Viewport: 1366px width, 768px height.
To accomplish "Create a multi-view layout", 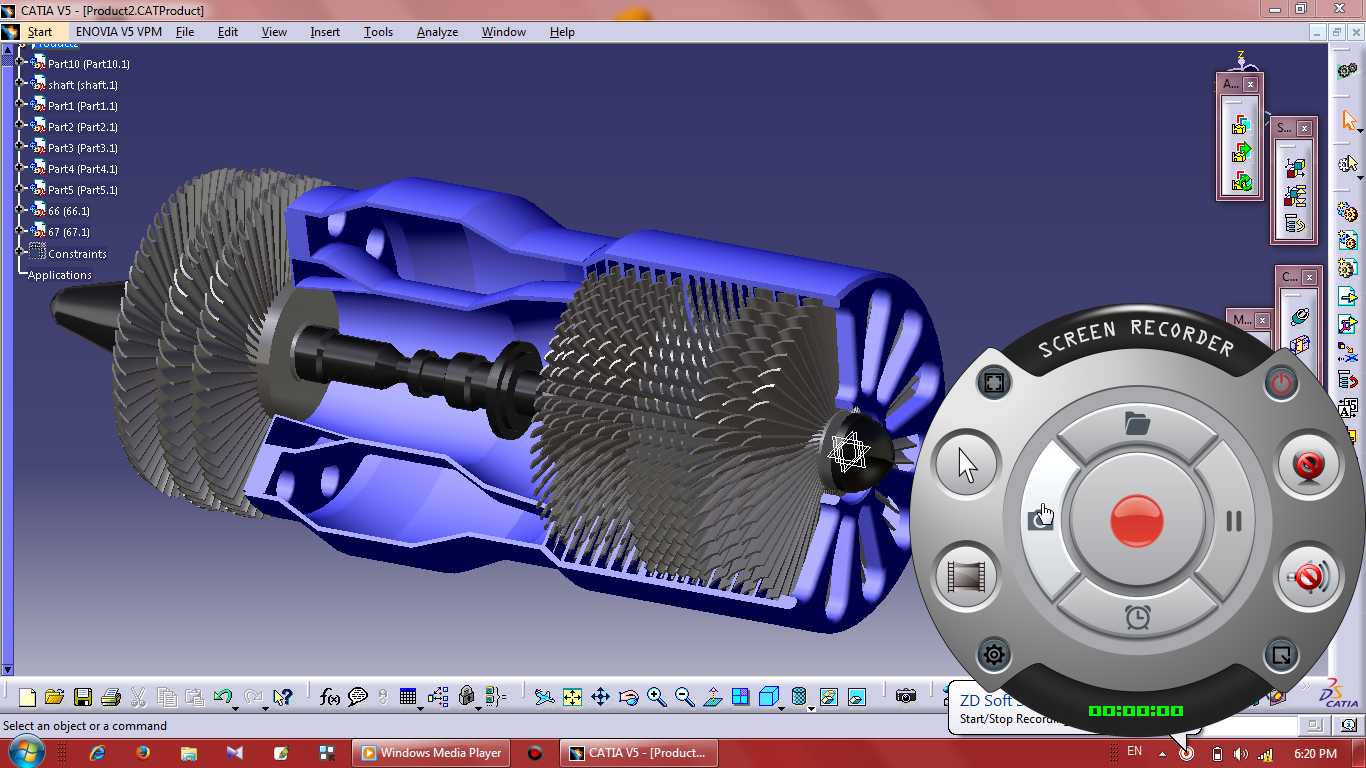I will (740, 697).
